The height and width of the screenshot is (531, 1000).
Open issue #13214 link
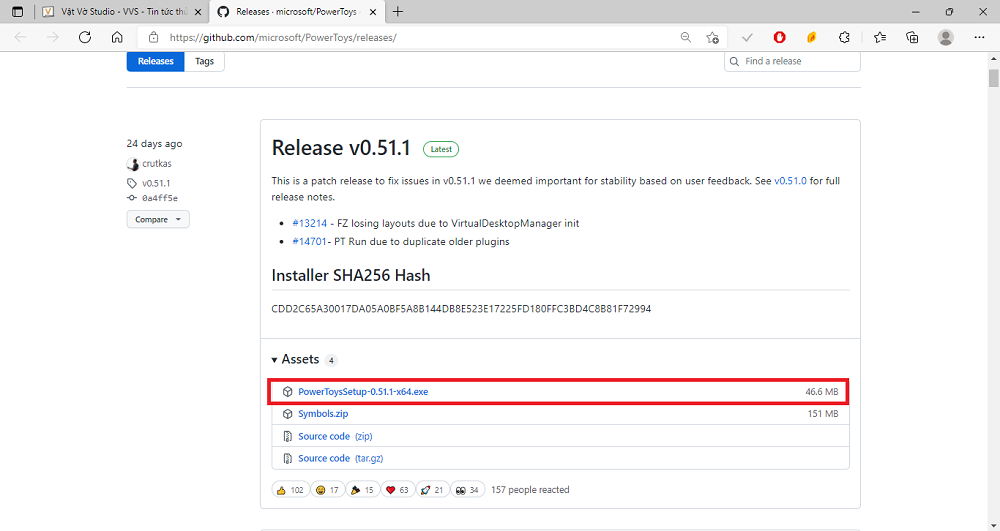click(309, 224)
